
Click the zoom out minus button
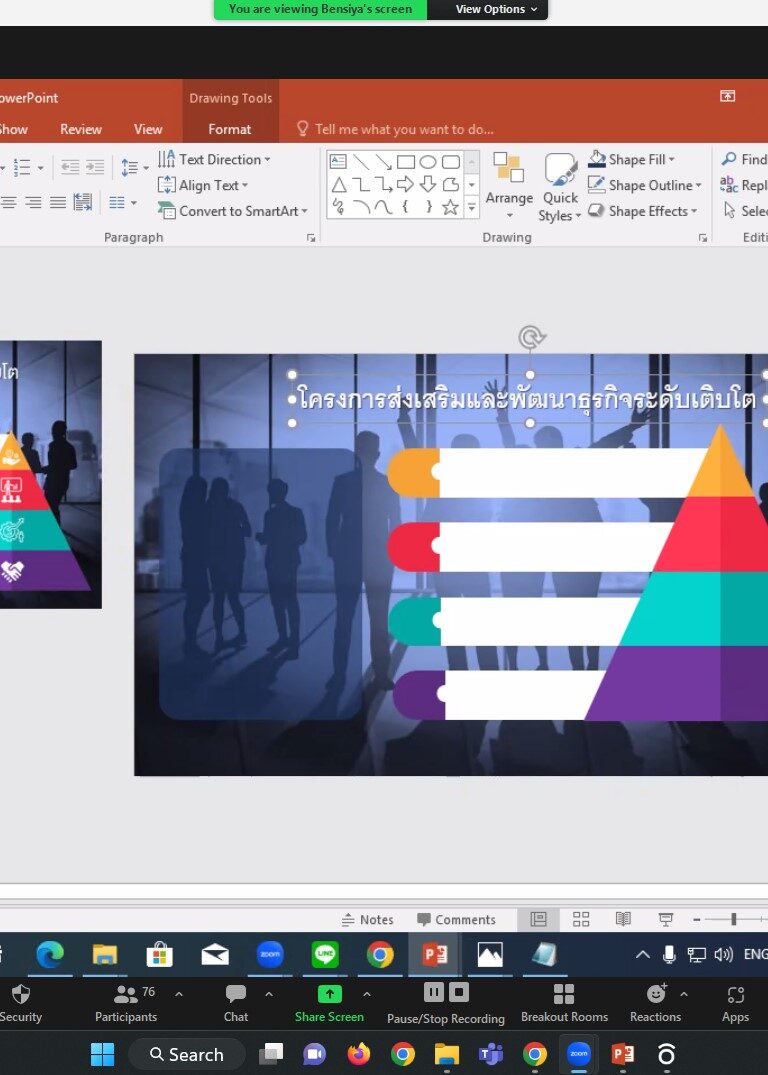(x=696, y=919)
